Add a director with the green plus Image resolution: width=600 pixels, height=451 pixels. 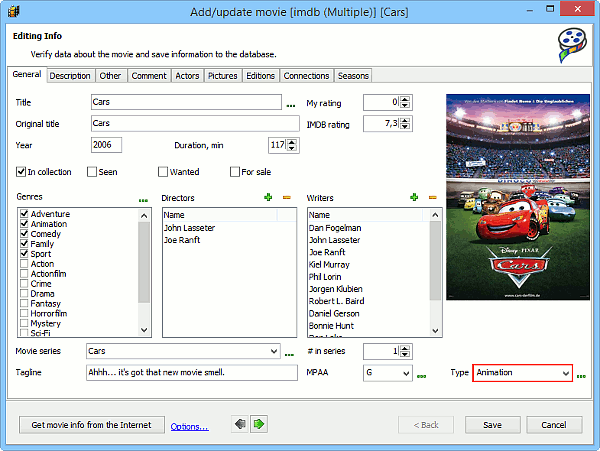(268, 197)
